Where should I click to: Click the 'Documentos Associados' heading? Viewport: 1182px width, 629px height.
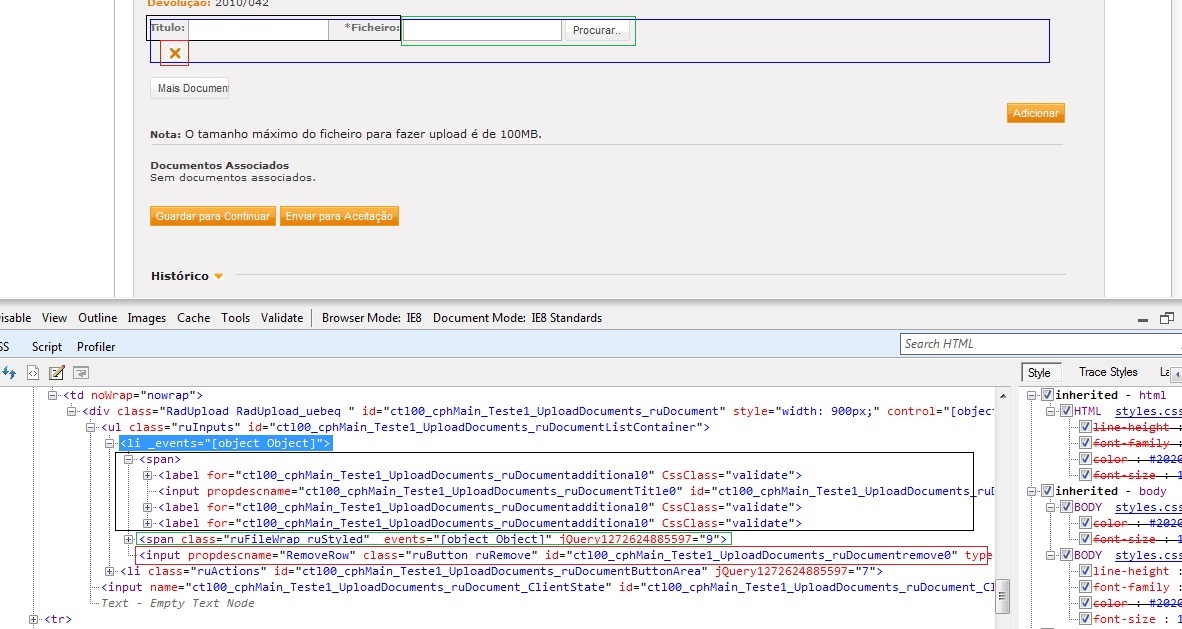click(219, 165)
